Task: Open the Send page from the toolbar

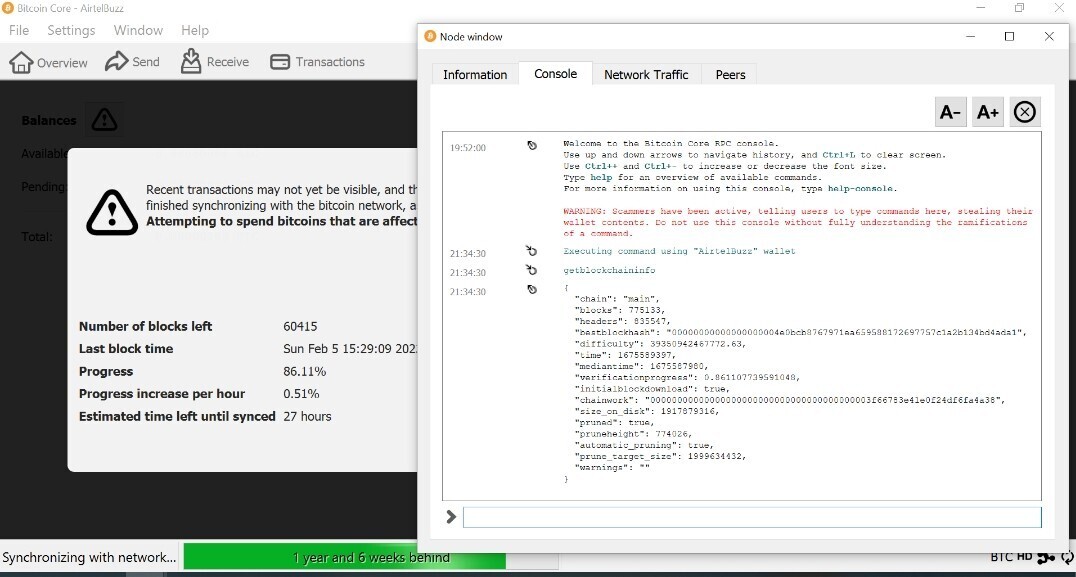Action: 132,62
